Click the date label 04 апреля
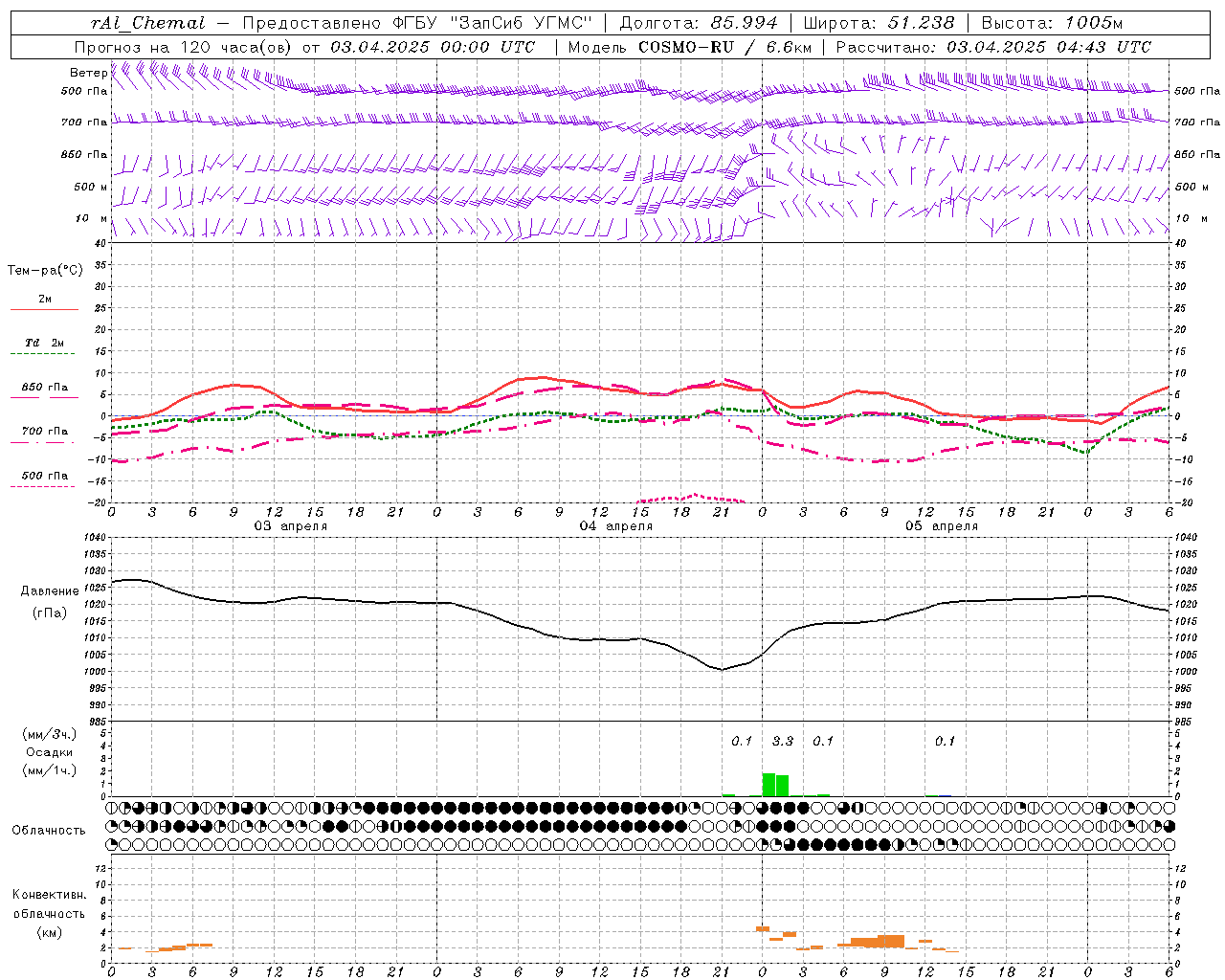The height and width of the screenshot is (980, 1225). coord(616,526)
